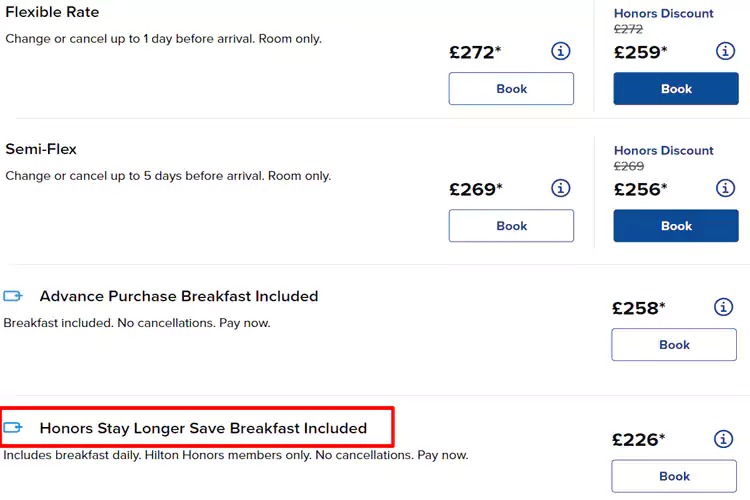This screenshot has height=500, width=750.
Task: Click Honors Stay Longer Save Breakfast Included title
Action: coord(203,428)
